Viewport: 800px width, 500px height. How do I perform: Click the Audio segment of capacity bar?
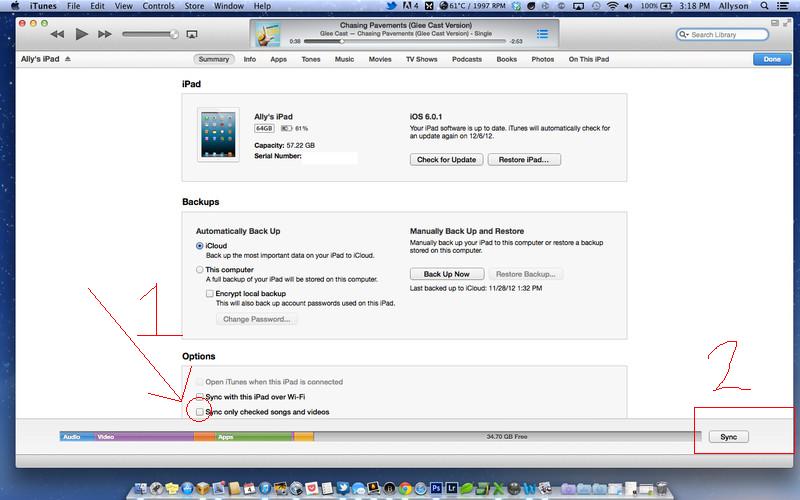click(77, 437)
